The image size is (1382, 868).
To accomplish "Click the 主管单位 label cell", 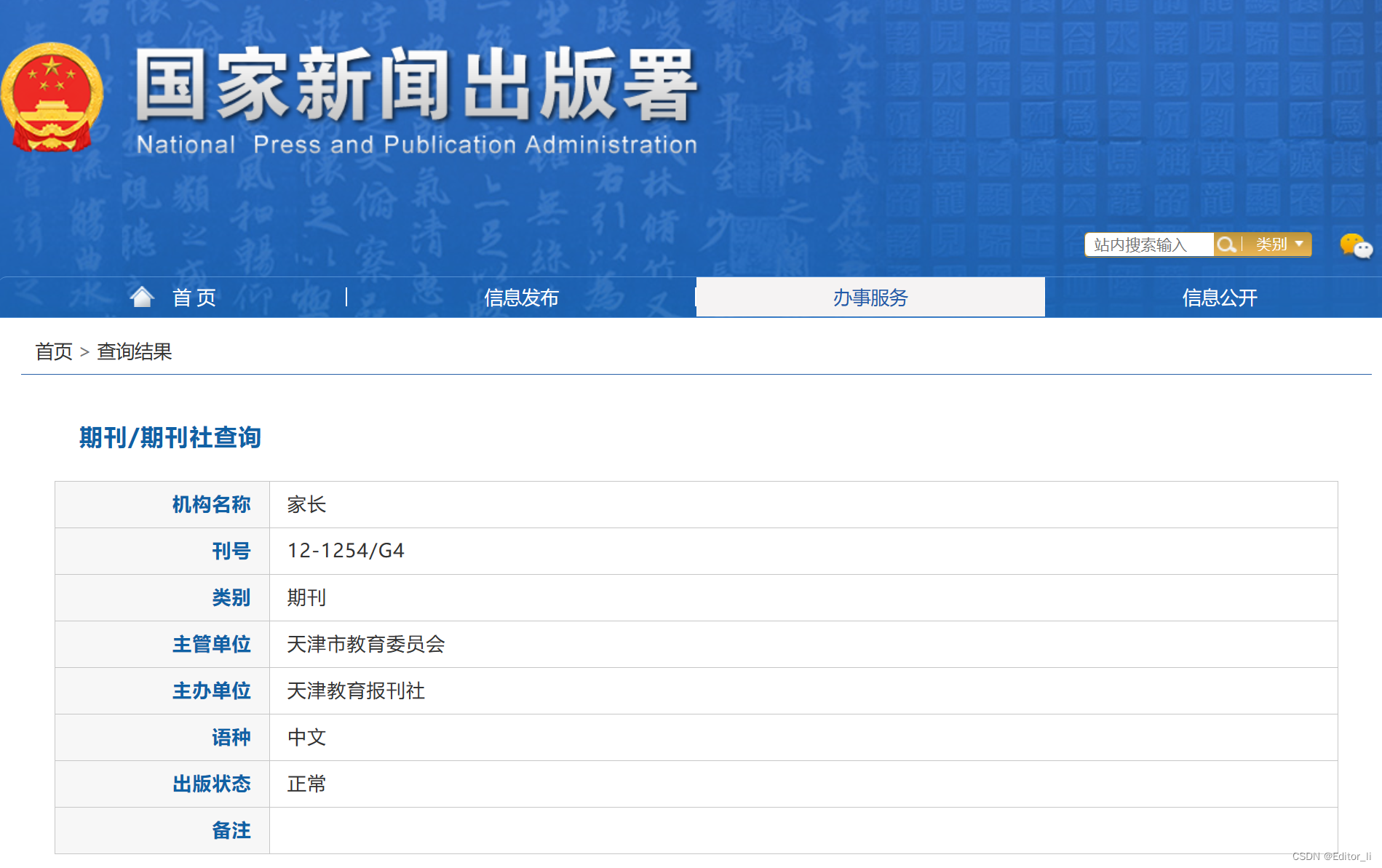I will point(162,644).
